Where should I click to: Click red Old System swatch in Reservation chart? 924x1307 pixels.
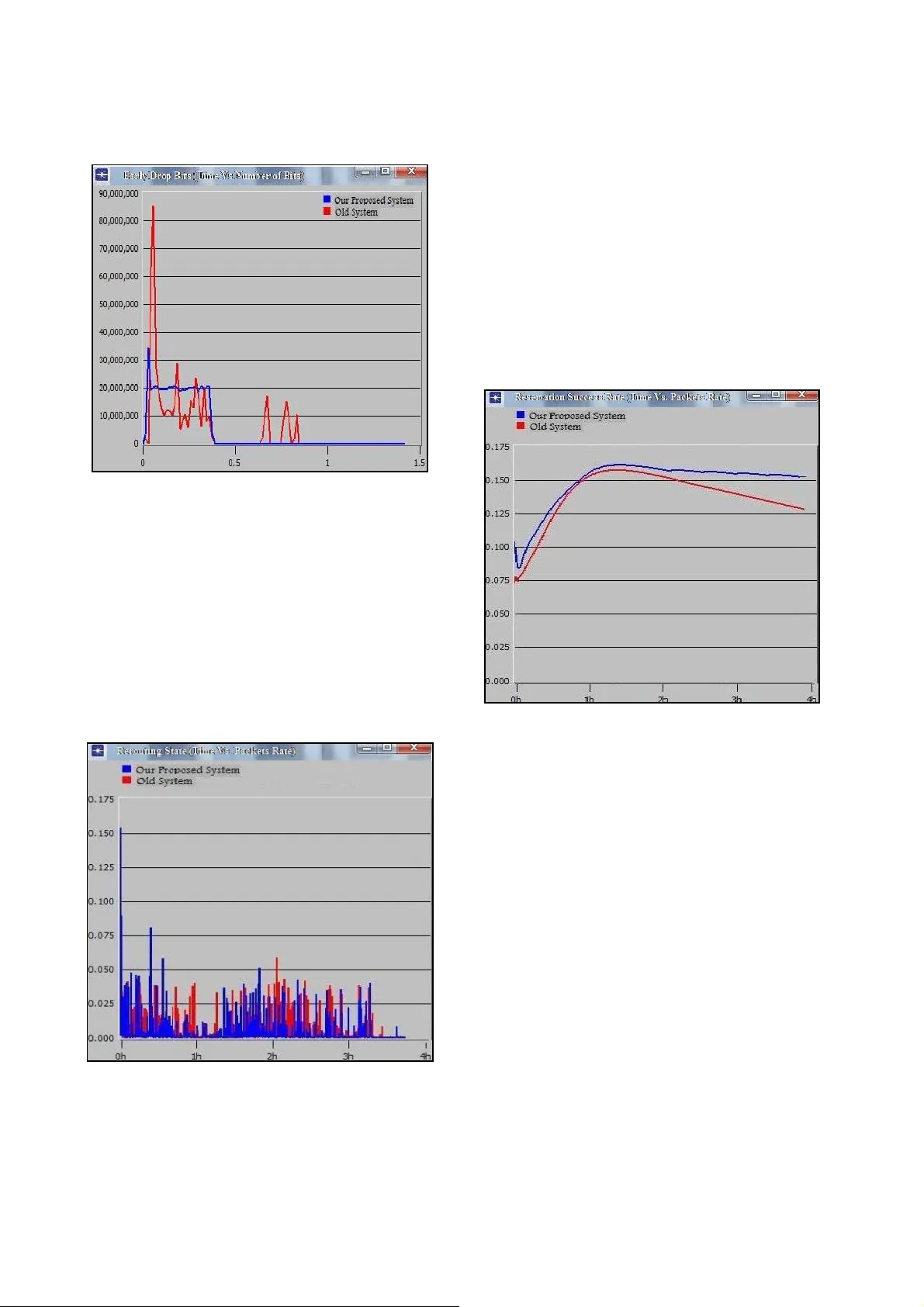tap(521, 426)
